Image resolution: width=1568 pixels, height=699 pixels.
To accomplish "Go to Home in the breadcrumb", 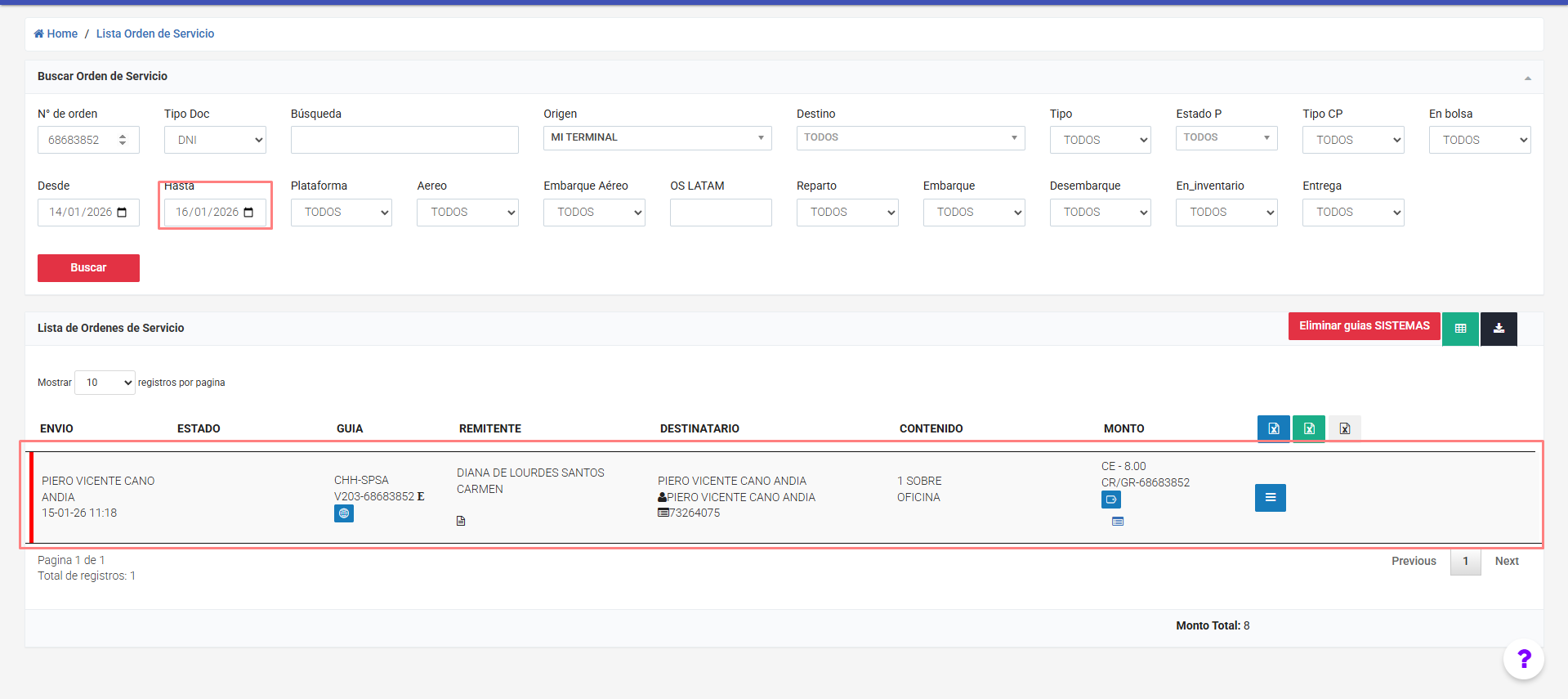I will coord(56,34).
